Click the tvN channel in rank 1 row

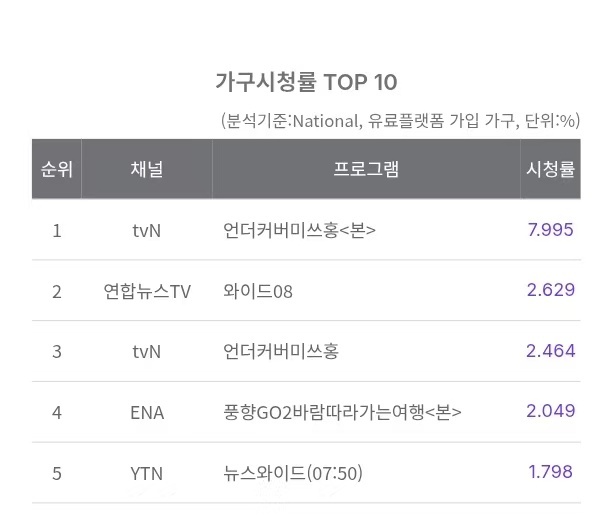tap(147, 231)
